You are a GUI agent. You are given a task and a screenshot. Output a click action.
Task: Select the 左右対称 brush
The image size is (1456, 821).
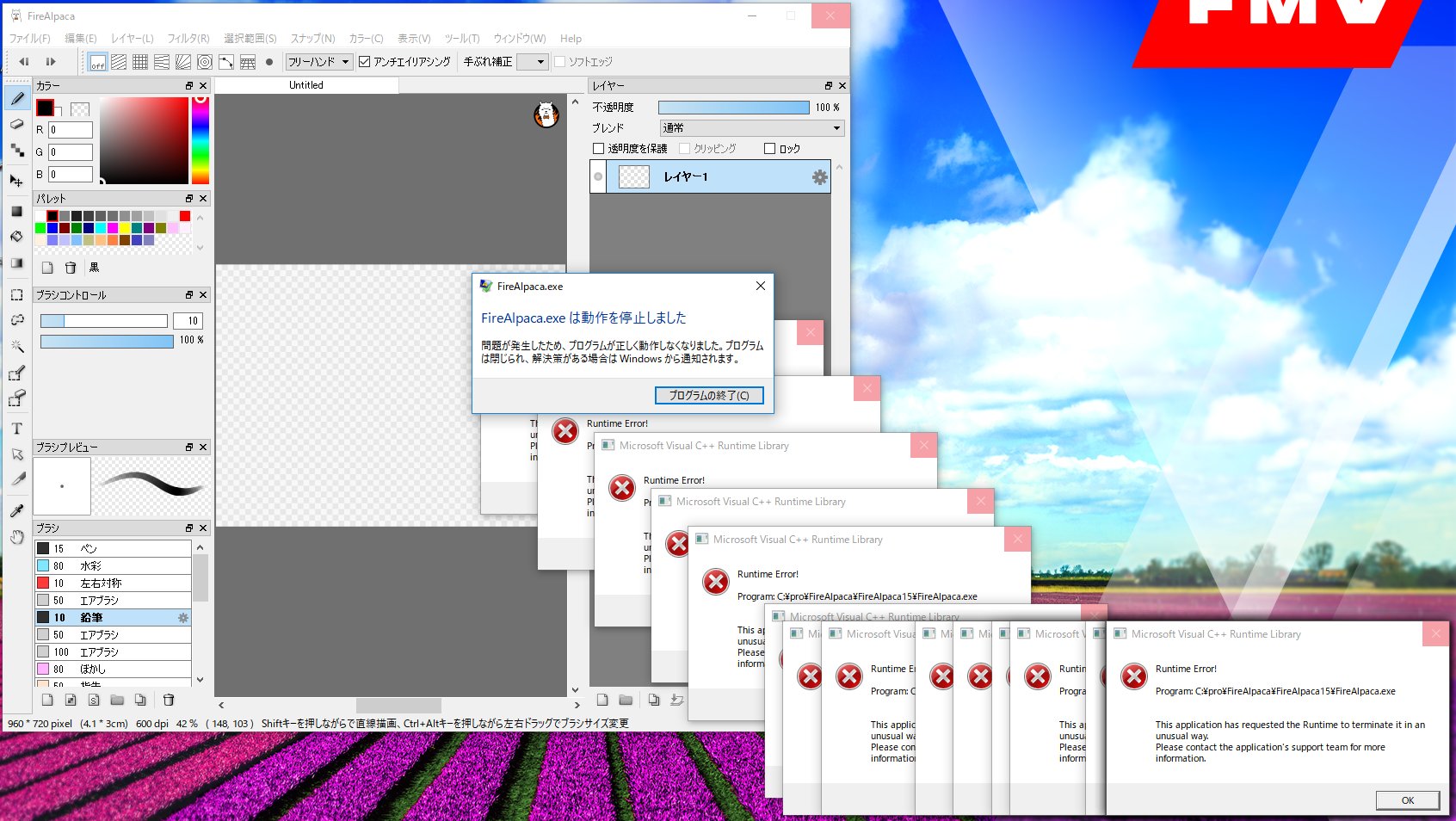tap(113, 583)
